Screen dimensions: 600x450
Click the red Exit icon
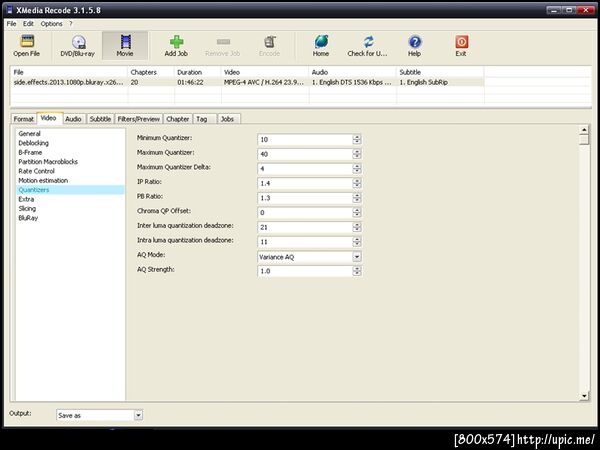(461, 41)
